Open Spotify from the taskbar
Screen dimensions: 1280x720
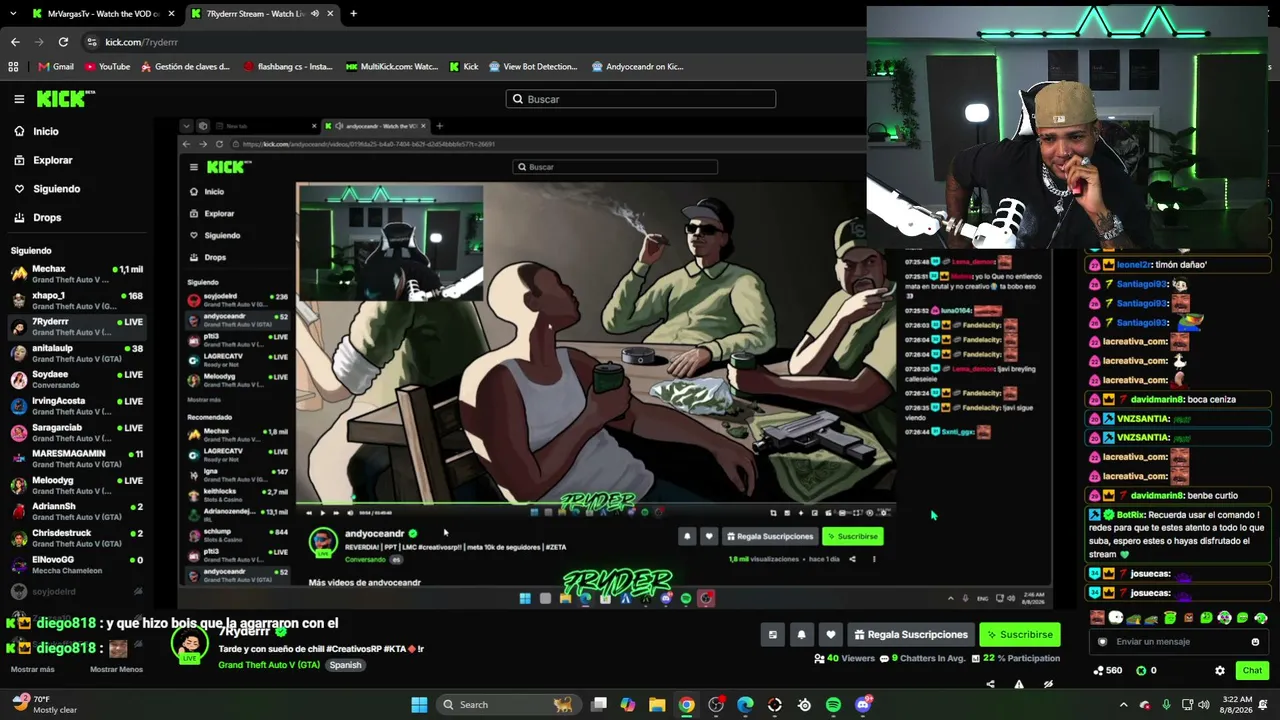pos(833,705)
